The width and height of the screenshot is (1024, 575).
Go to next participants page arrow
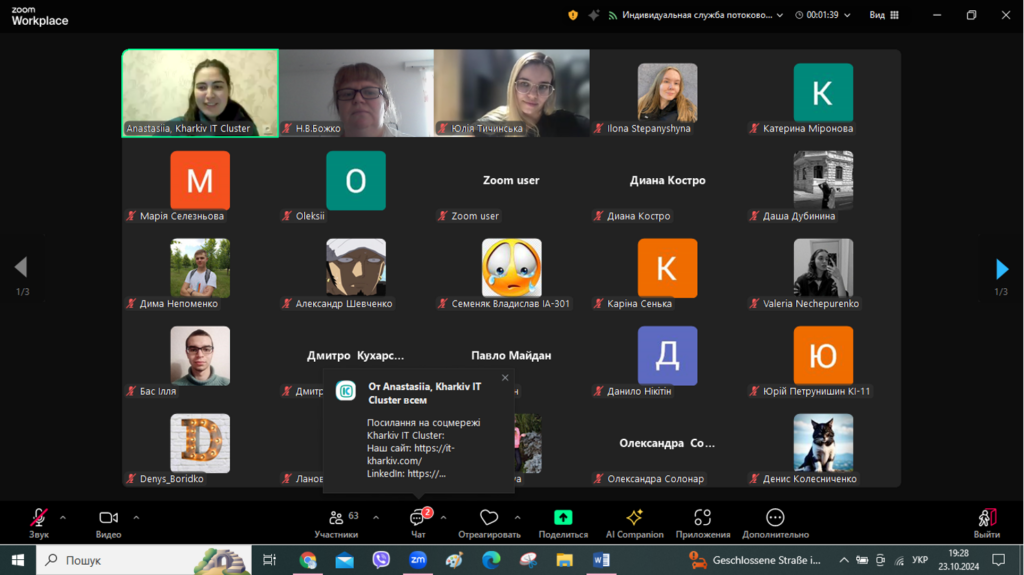1002,269
